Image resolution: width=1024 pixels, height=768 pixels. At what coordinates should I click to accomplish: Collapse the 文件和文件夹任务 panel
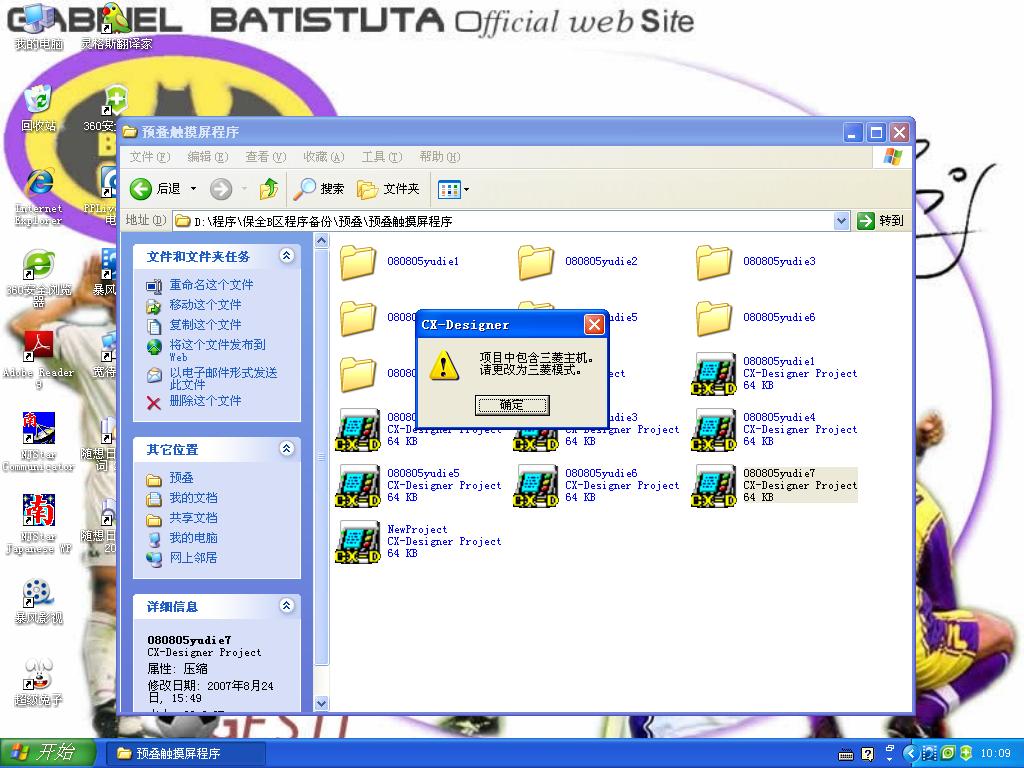pyautogui.click(x=287, y=257)
